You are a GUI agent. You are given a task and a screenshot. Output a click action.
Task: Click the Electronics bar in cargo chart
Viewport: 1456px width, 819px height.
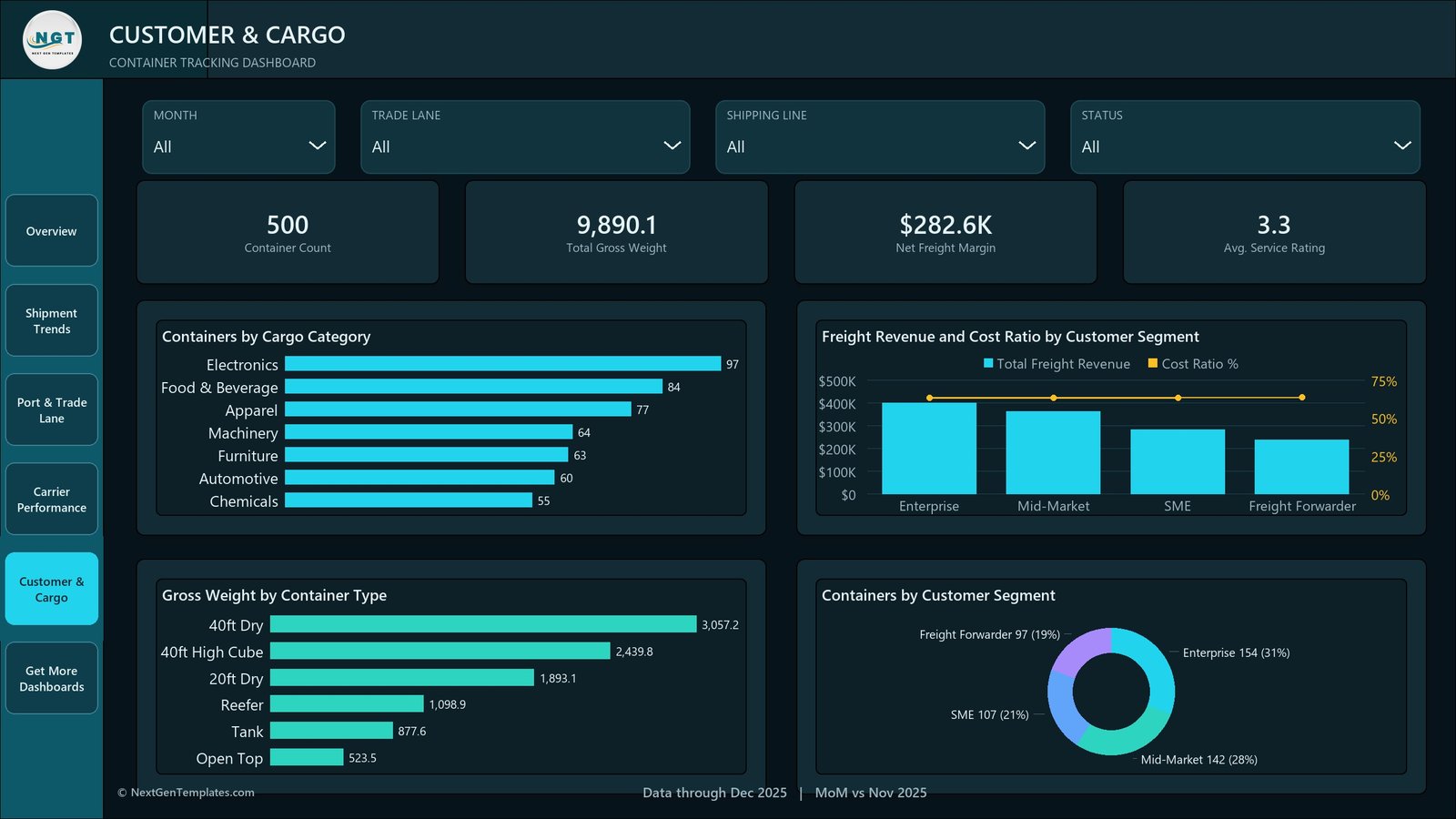coord(502,364)
